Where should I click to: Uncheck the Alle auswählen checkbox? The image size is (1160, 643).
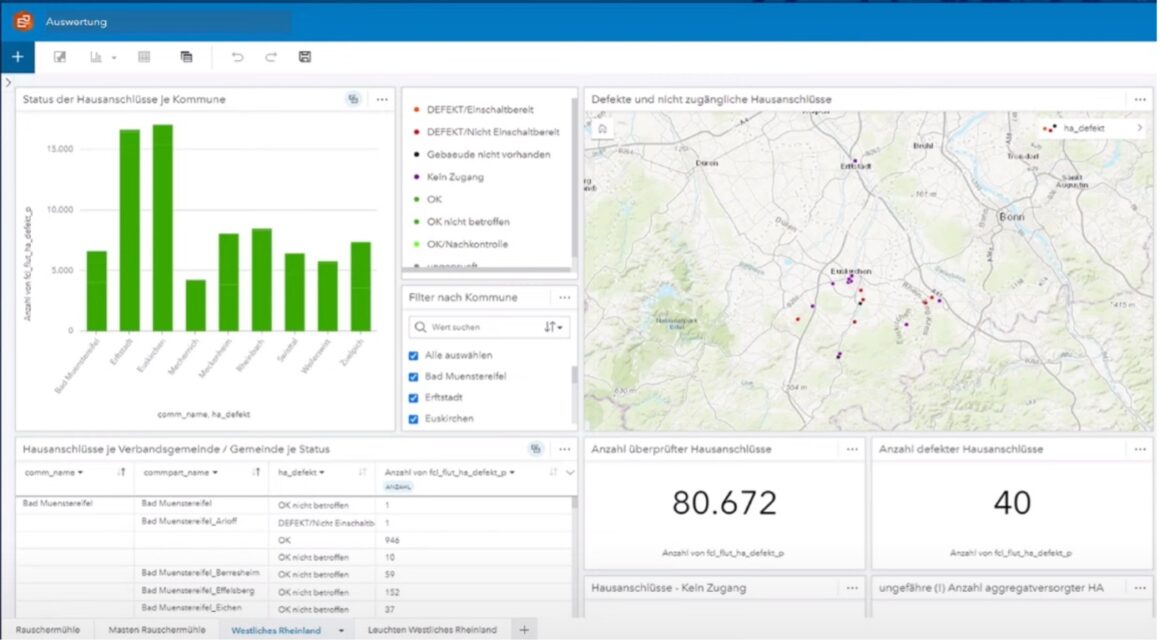(x=414, y=355)
